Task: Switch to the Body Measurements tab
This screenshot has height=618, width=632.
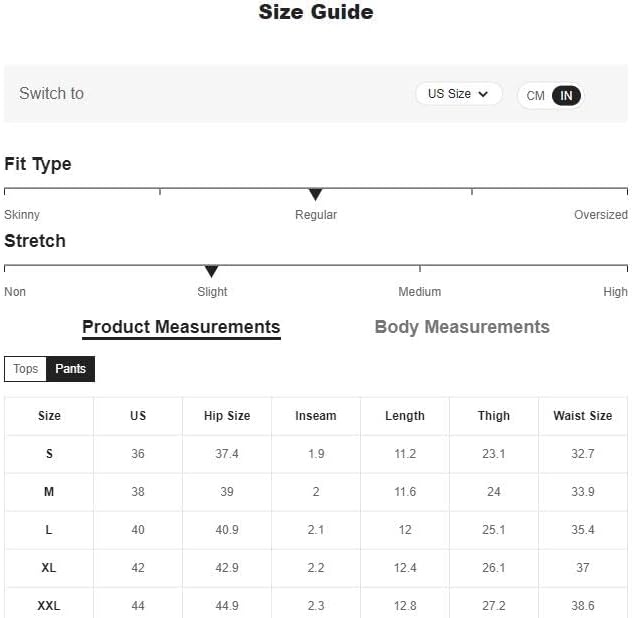Action: pos(462,327)
